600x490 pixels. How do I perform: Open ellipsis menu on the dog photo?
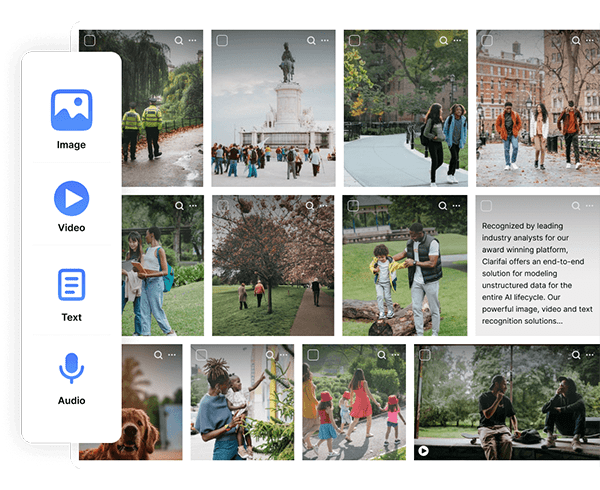172,355
